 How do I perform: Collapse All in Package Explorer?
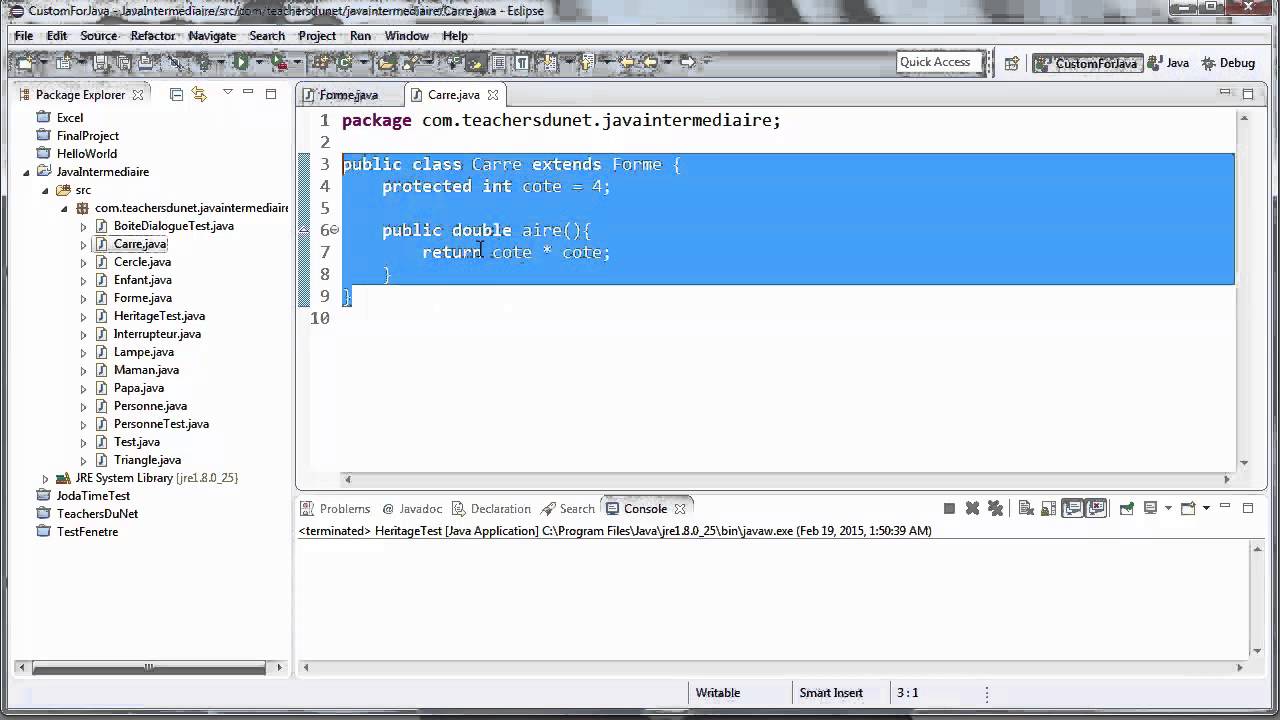pyautogui.click(x=176, y=94)
